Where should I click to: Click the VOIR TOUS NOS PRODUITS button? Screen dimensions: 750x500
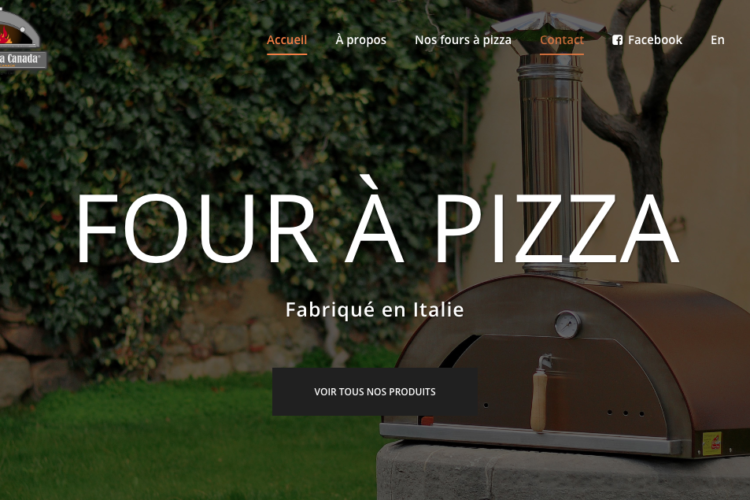375,391
